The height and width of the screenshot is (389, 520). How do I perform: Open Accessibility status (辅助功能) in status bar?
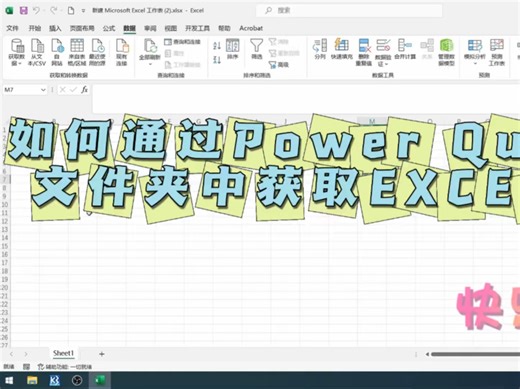tap(65, 367)
